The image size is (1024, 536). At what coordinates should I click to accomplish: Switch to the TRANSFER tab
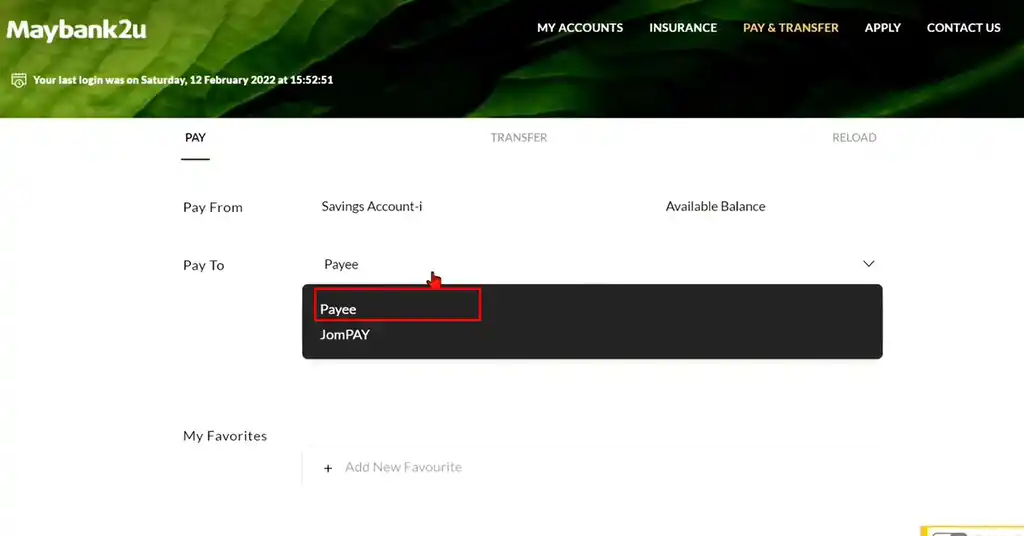pyautogui.click(x=519, y=138)
